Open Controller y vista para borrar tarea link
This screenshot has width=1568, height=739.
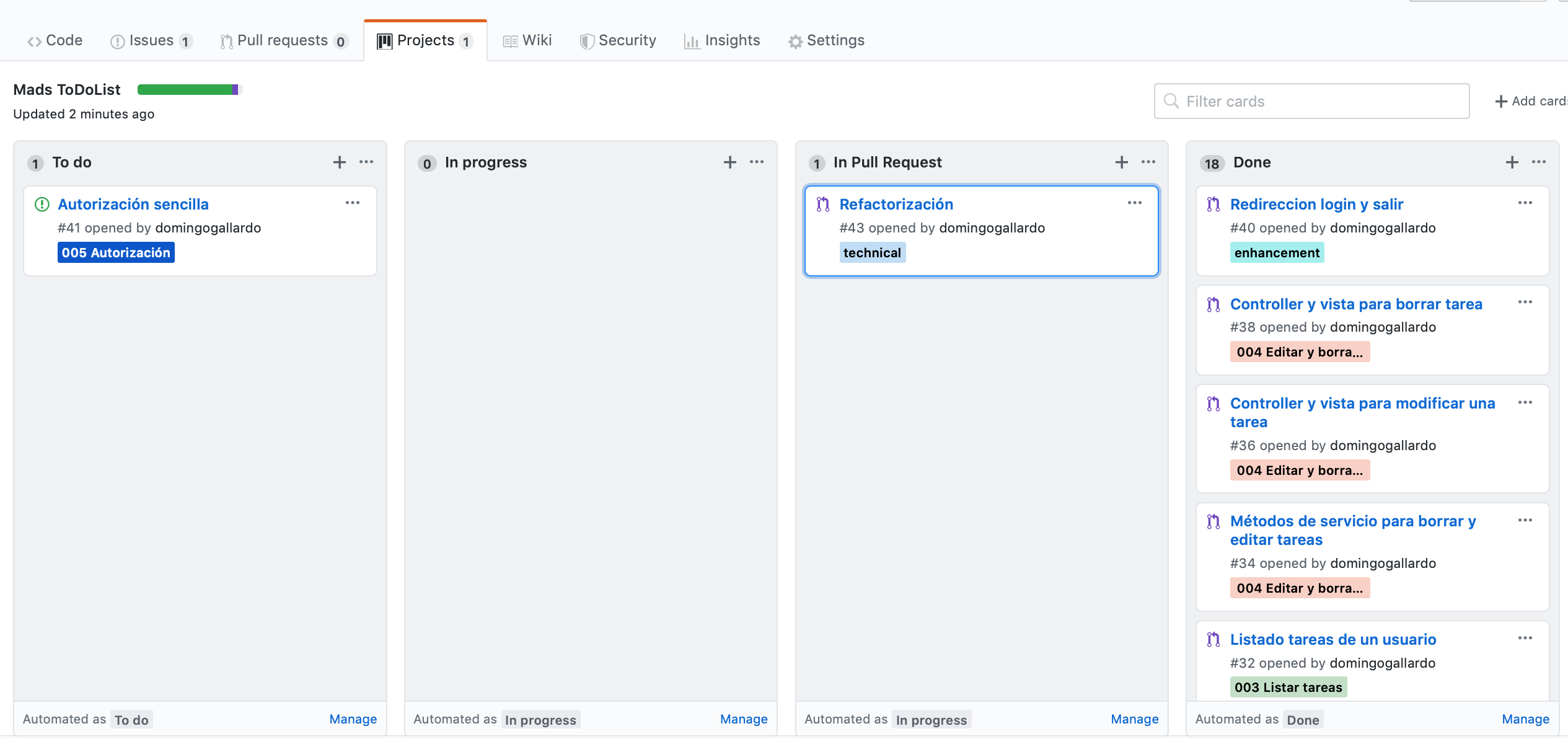(1356, 304)
